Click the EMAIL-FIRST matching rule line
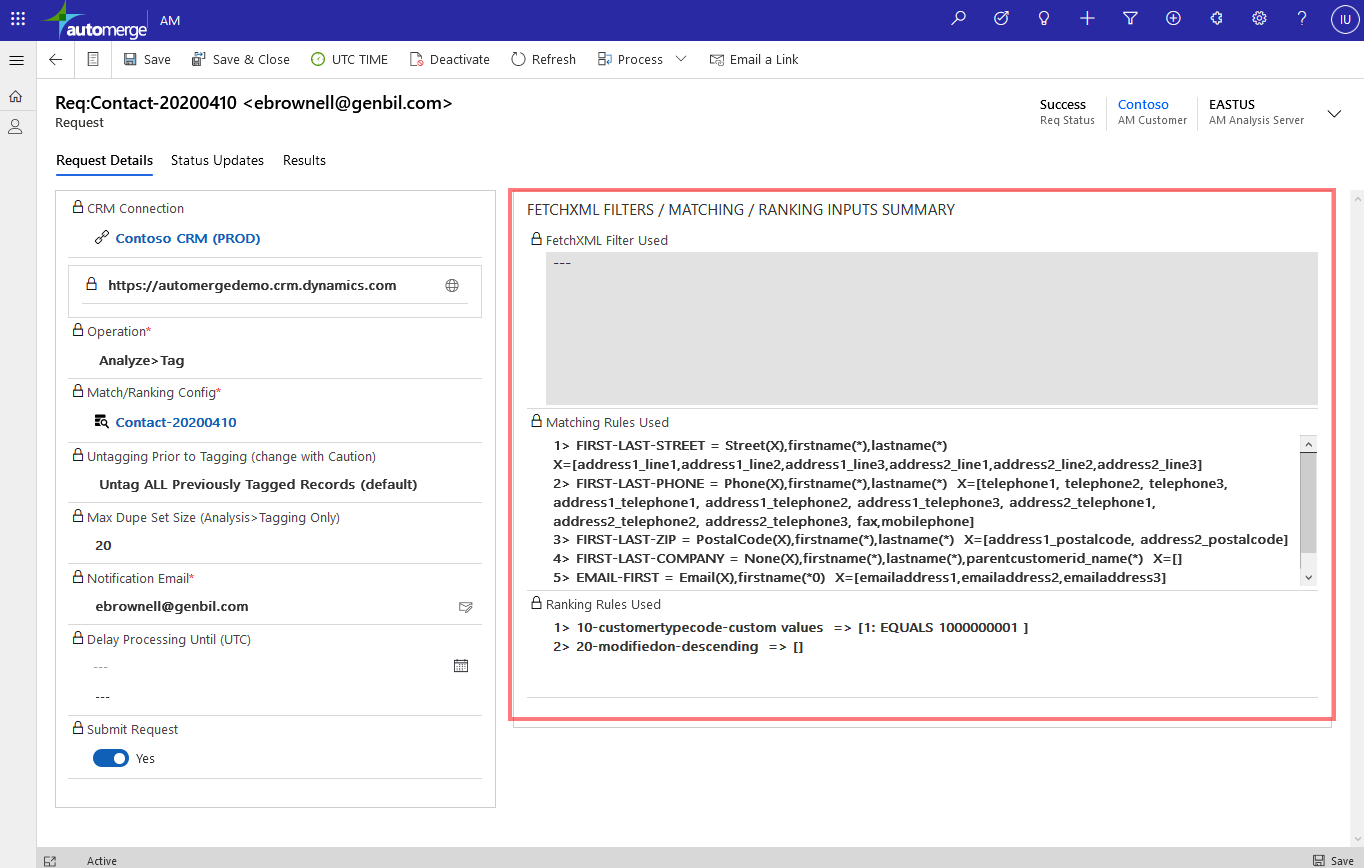The height and width of the screenshot is (868, 1364). (860, 578)
